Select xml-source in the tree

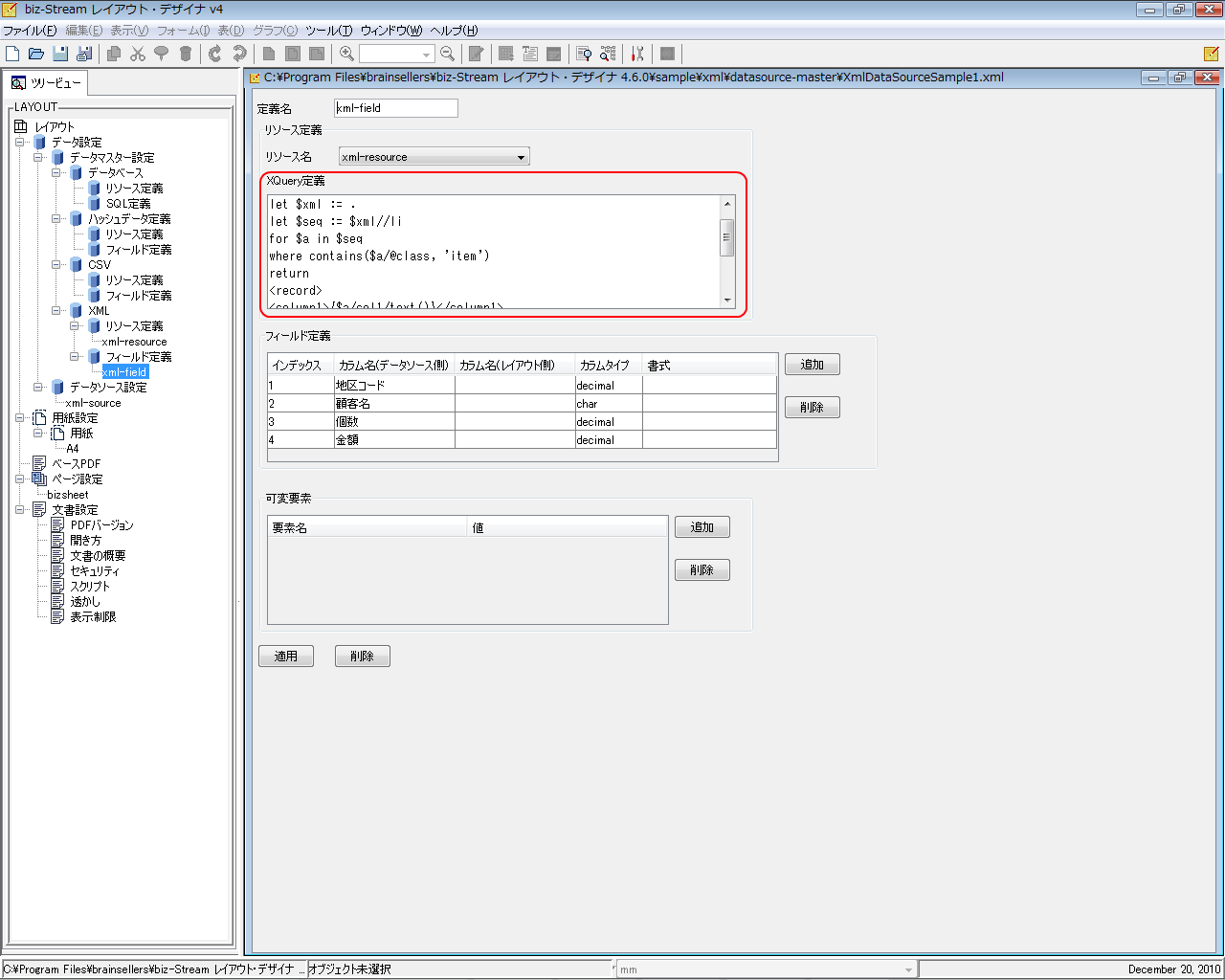(93, 403)
